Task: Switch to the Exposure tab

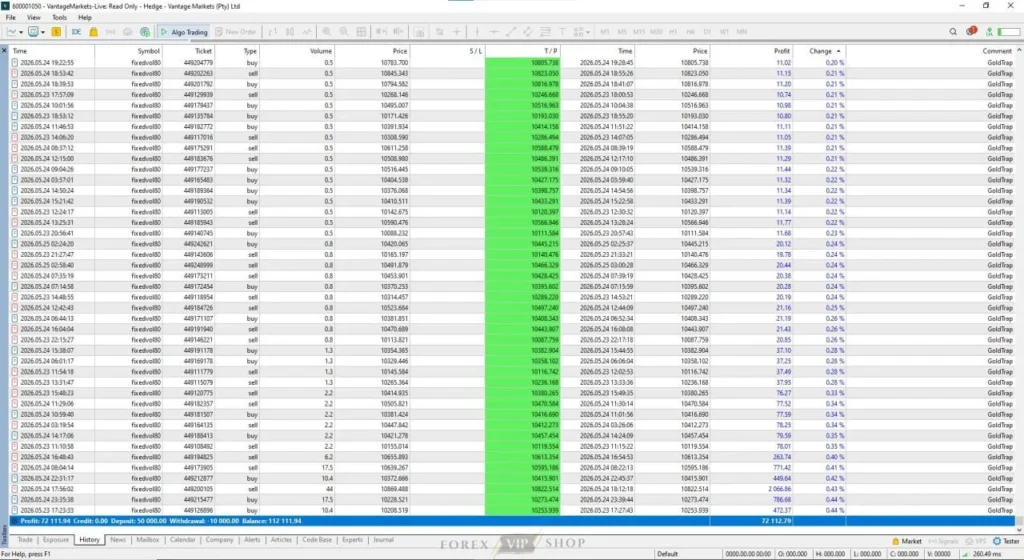Action: [x=56, y=540]
